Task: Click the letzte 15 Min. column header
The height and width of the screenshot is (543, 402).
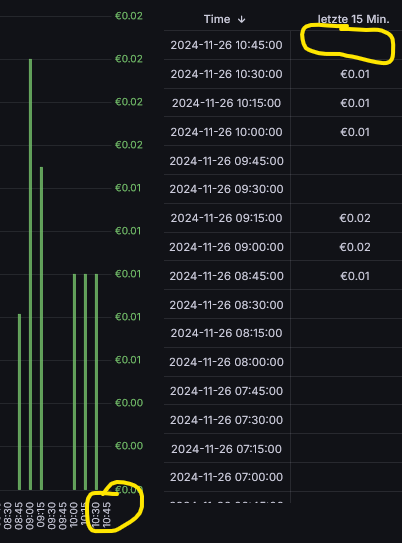Action: (x=354, y=19)
